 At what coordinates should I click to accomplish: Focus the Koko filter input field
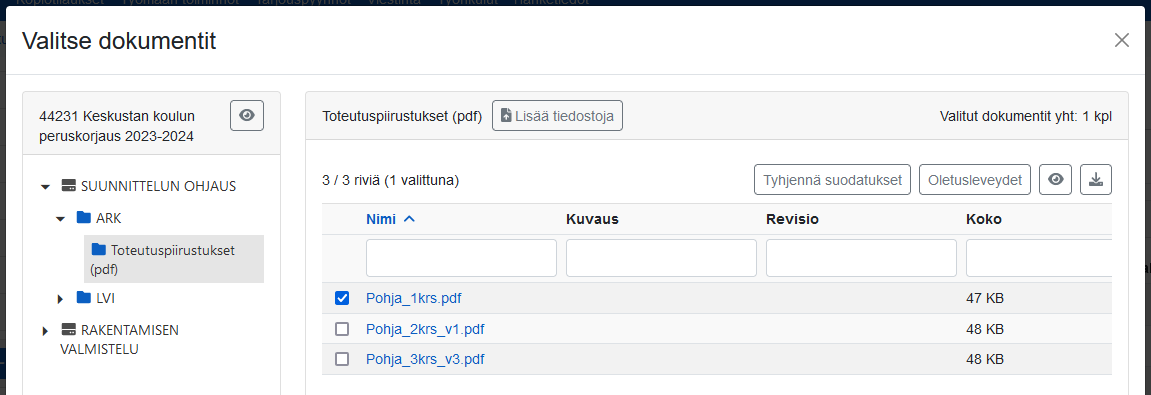1038,258
